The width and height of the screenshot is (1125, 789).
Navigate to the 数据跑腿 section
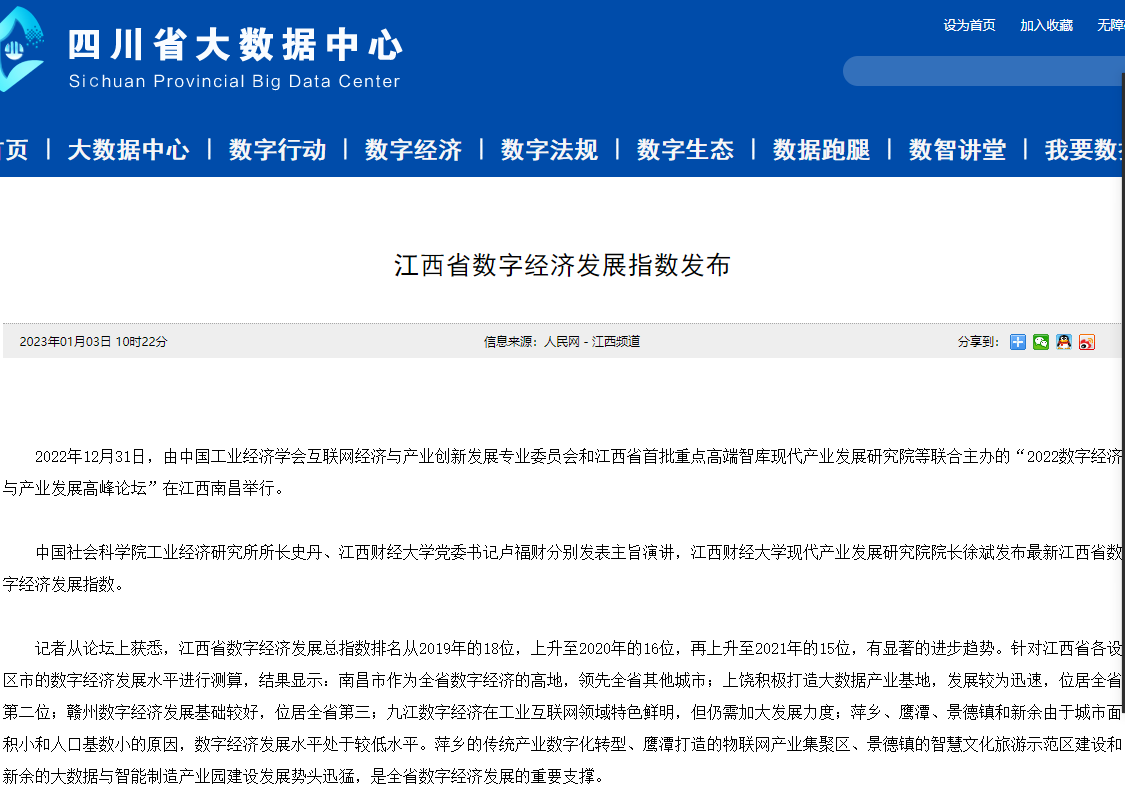point(821,150)
